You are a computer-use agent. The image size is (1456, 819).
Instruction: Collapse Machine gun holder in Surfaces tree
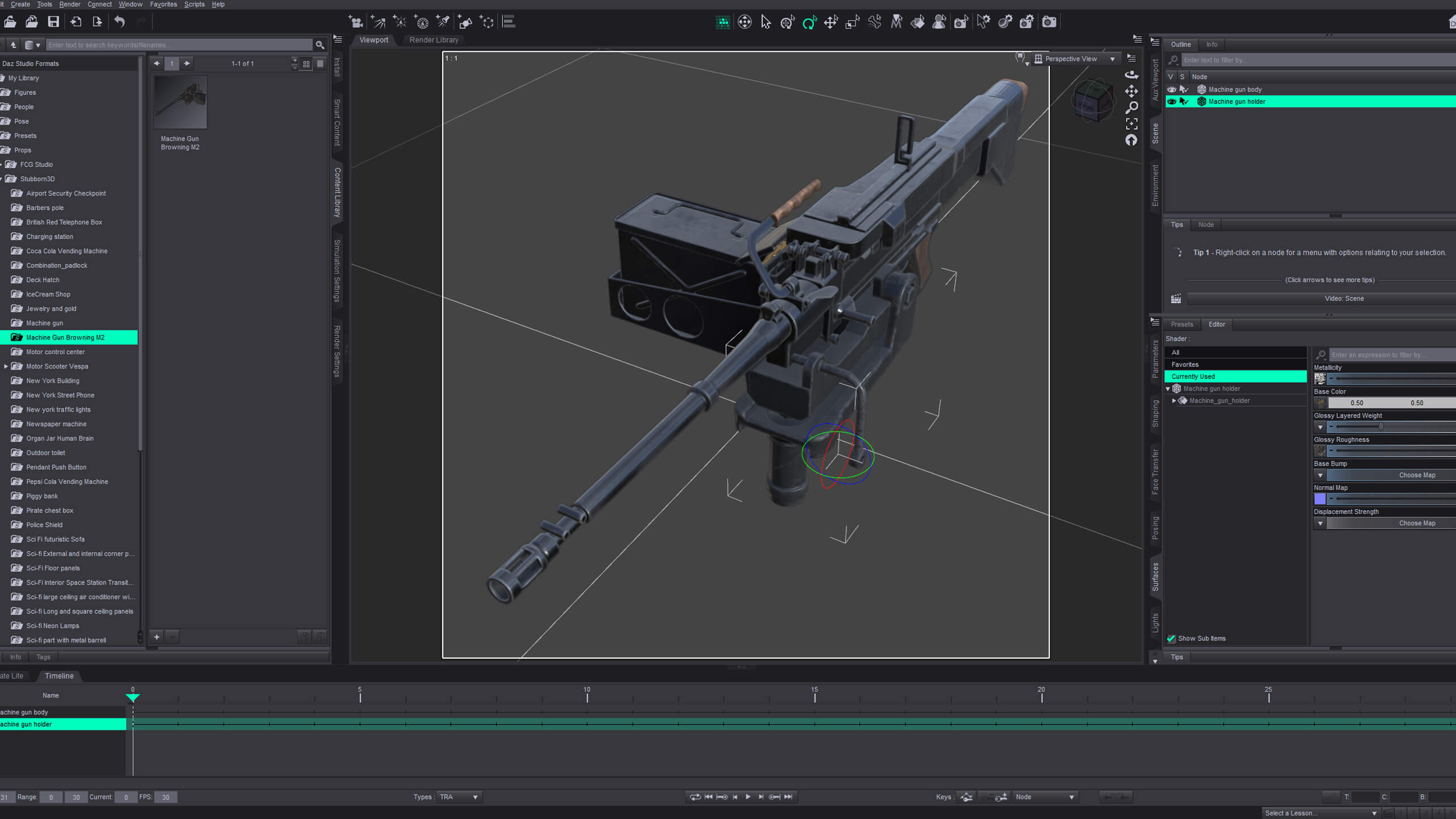click(x=1168, y=389)
